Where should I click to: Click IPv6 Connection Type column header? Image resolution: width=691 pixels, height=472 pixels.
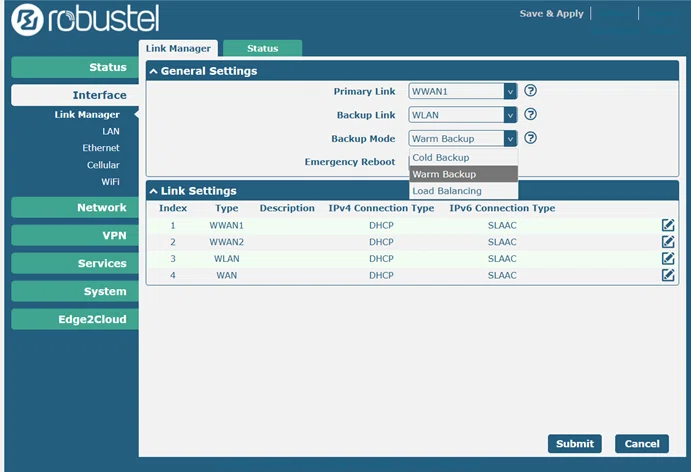click(x=502, y=208)
